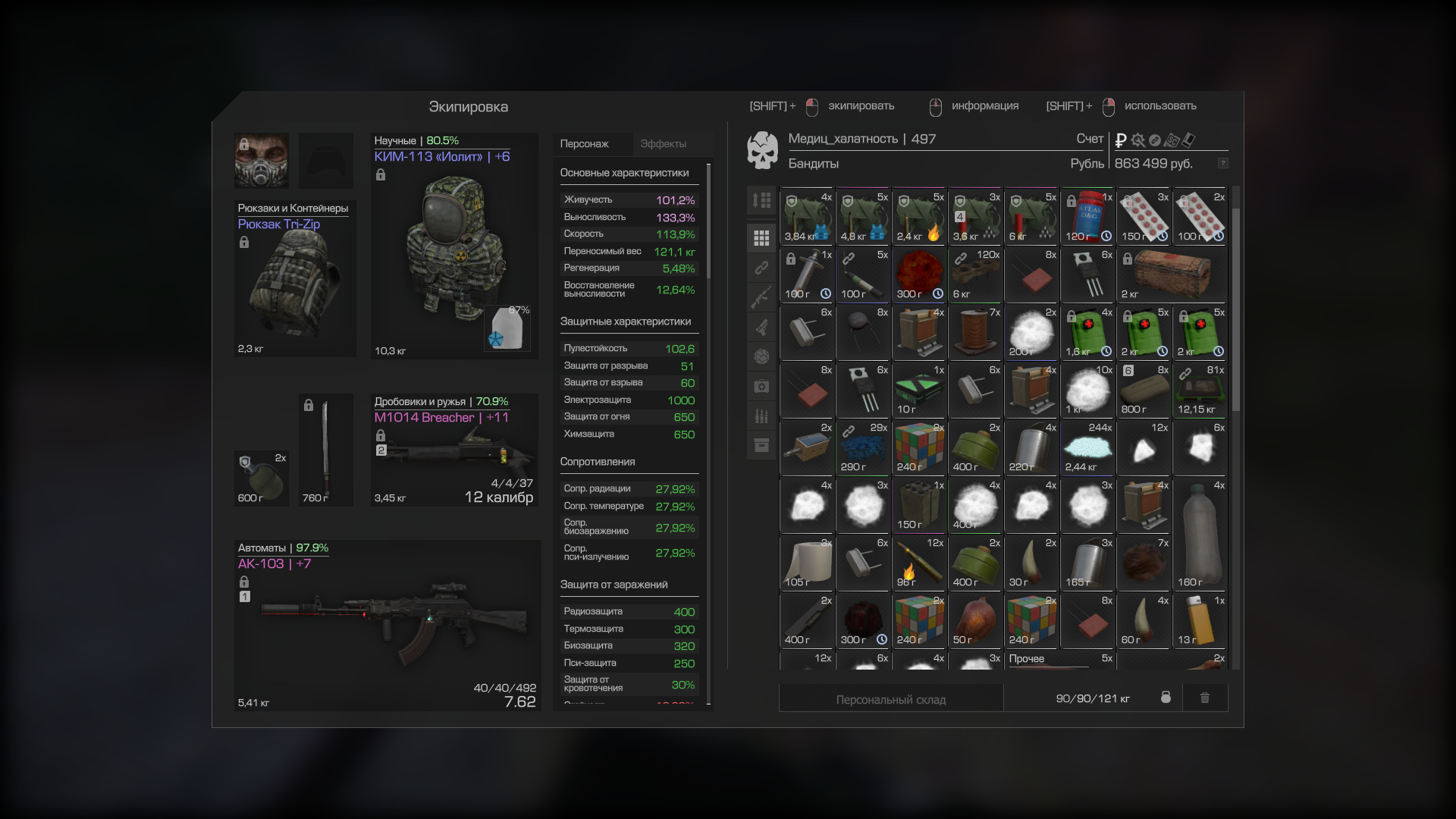This screenshot has width=1456, height=819.
Task: Select the 87% container inside suit slot
Action: click(x=508, y=328)
